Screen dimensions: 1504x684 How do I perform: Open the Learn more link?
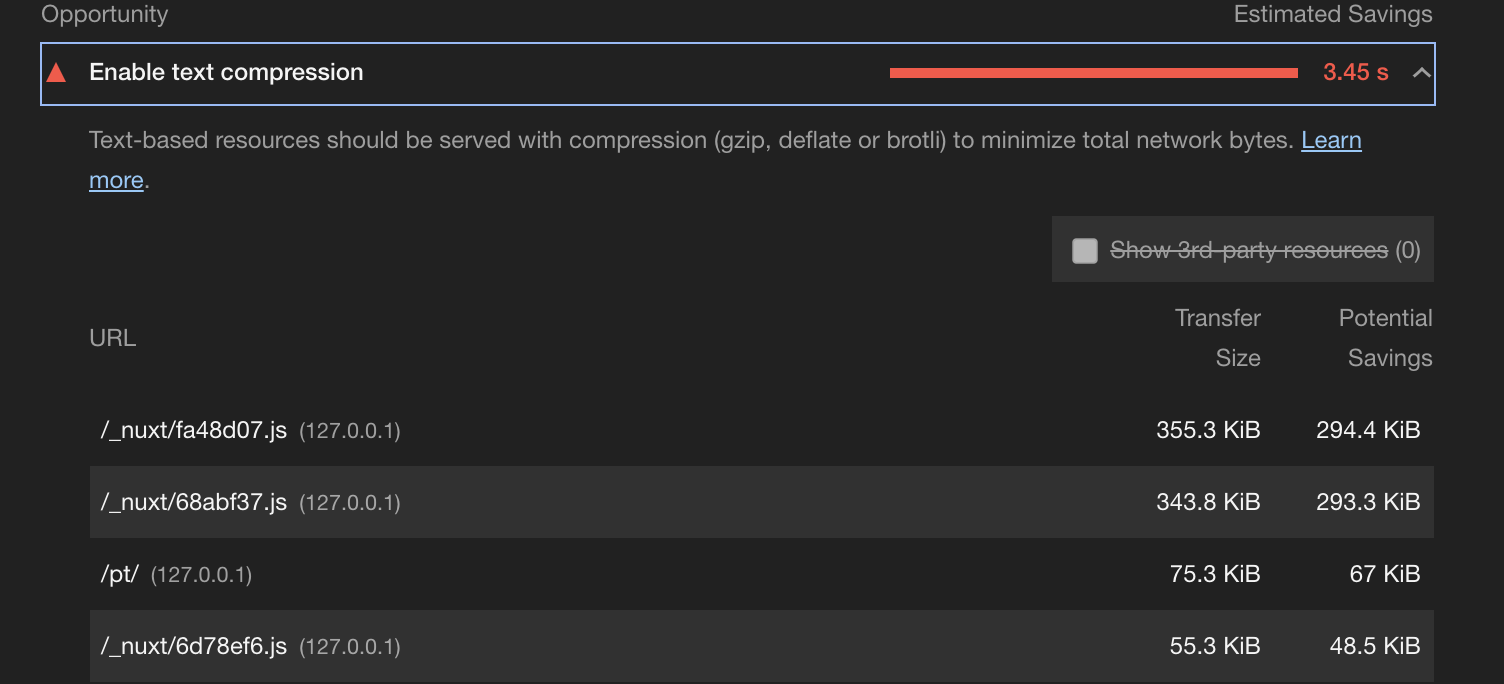(x=1331, y=140)
